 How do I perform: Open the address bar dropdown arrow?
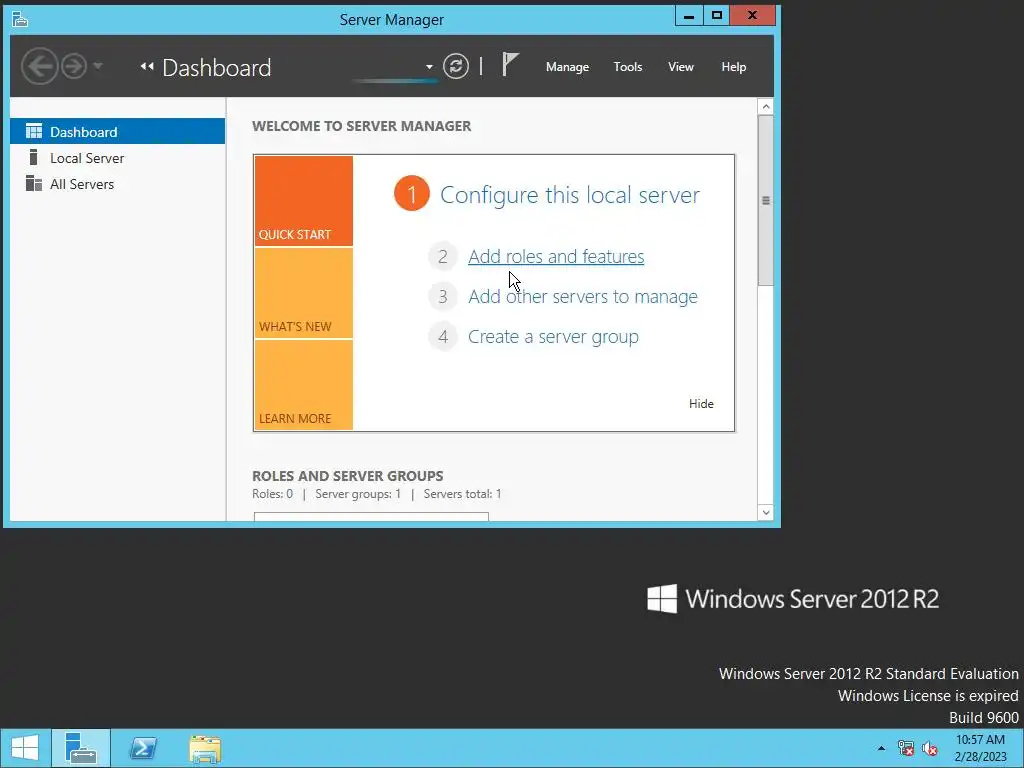coord(429,67)
